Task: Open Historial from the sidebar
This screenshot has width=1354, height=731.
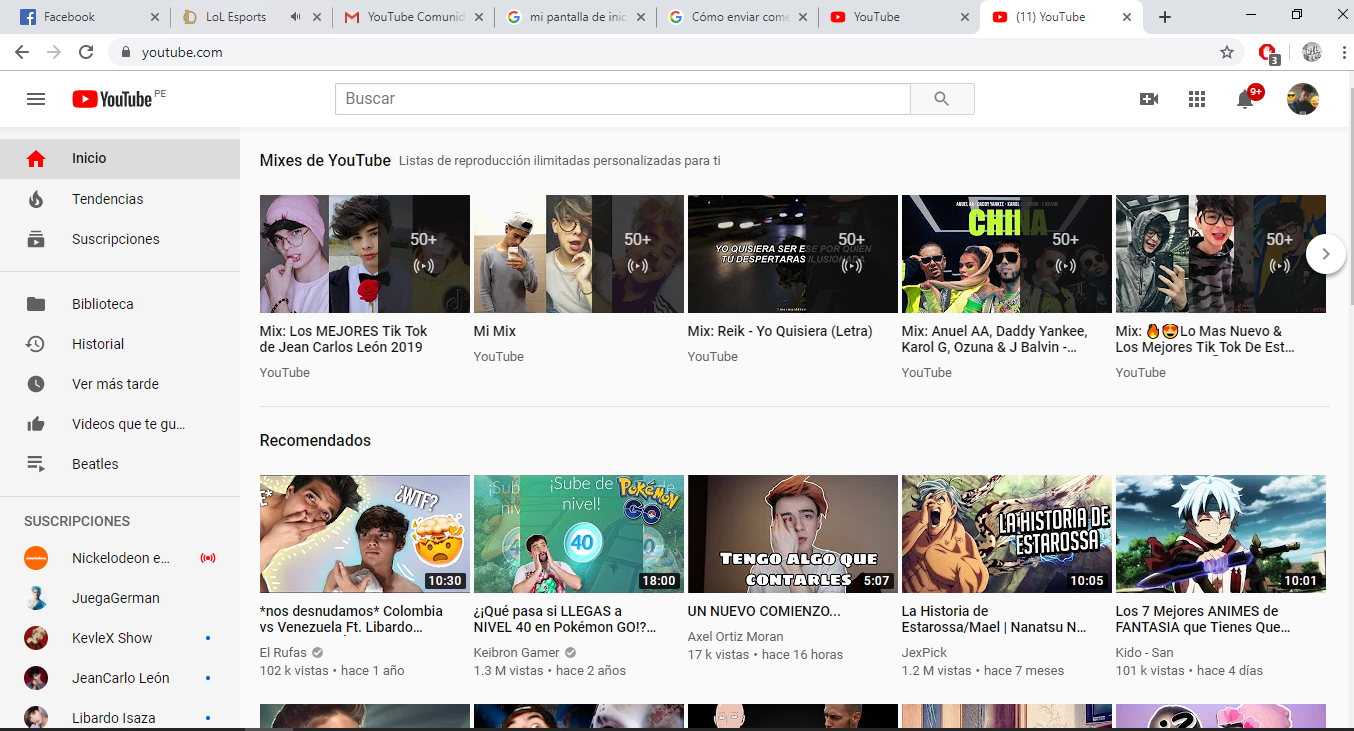Action: click(97, 343)
